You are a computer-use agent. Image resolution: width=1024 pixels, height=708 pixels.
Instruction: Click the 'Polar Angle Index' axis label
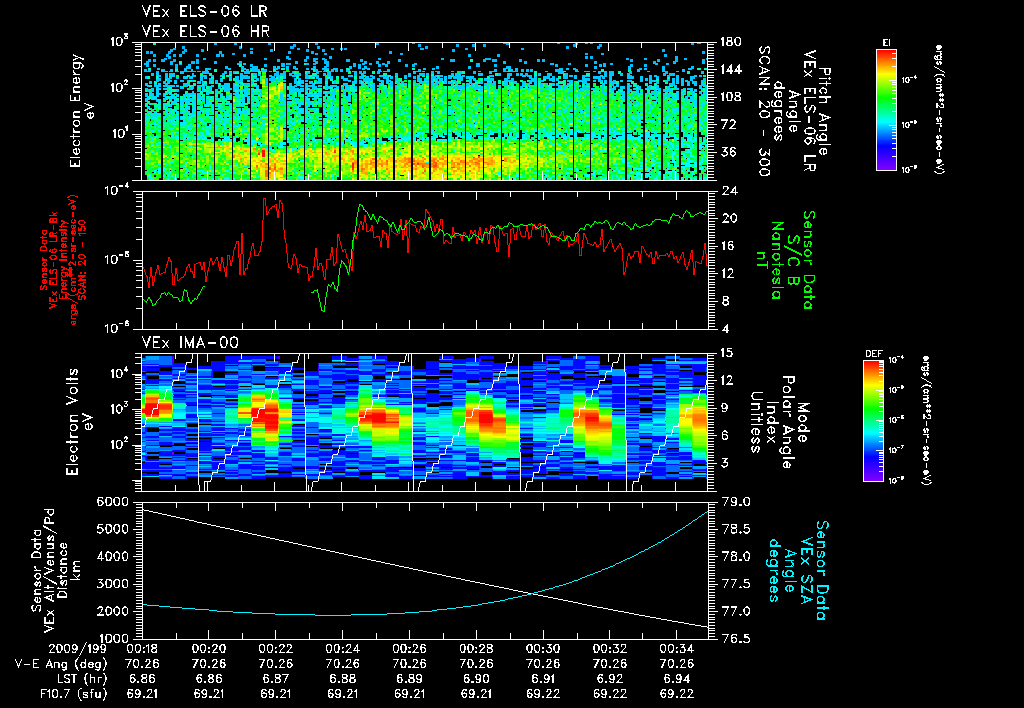[x=778, y=422]
